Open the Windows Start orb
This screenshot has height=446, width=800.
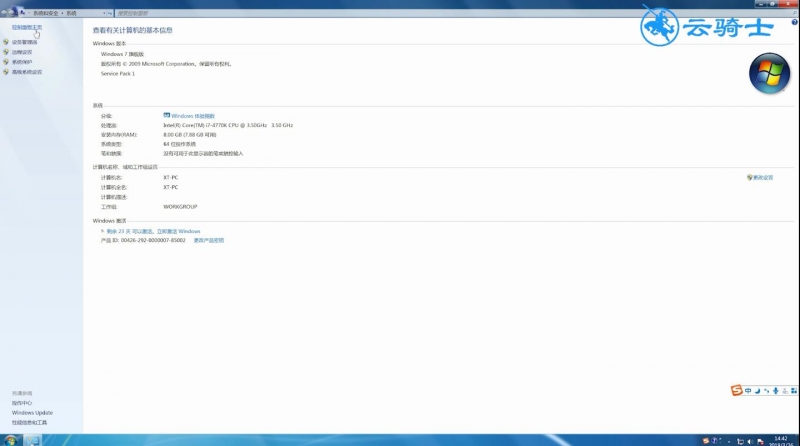(x=10, y=440)
